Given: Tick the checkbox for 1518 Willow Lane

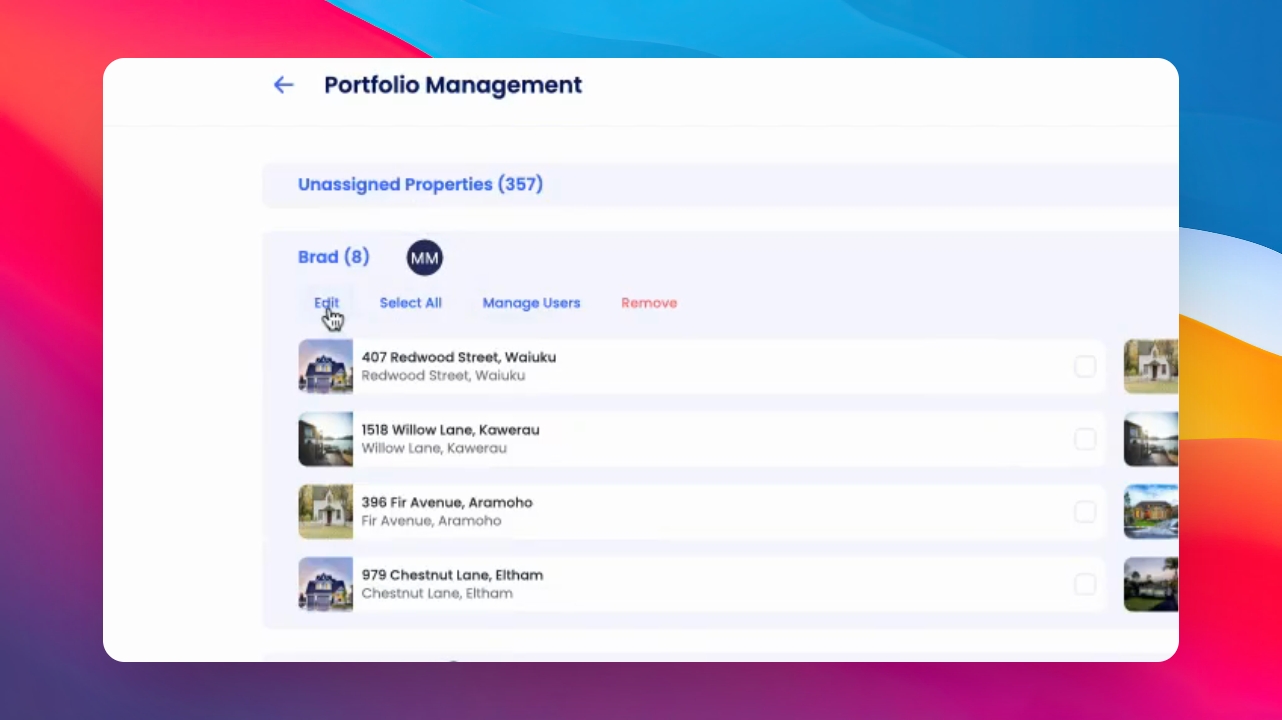Looking at the screenshot, I should click(1085, 439).
